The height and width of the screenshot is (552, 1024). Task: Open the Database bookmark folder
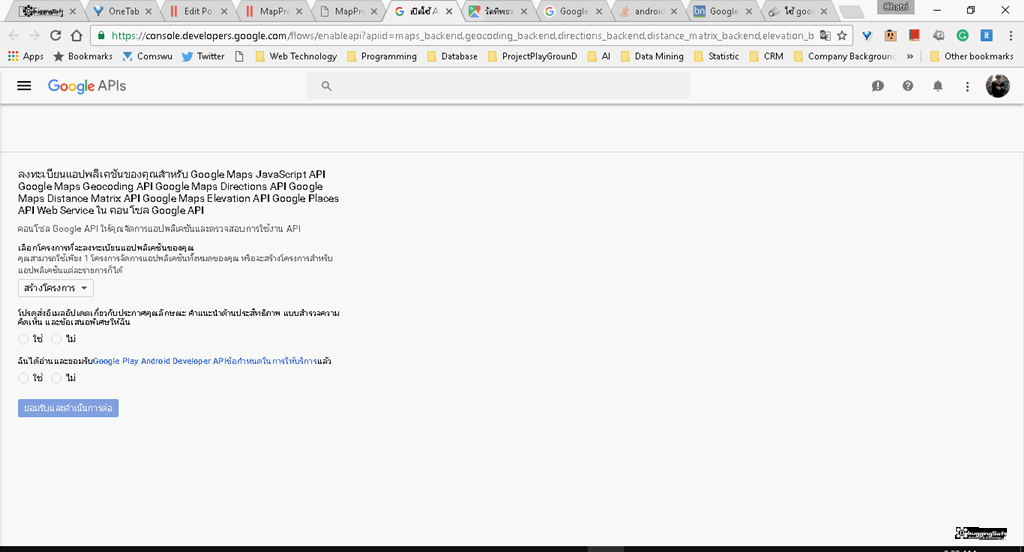(x=452, y=56)
